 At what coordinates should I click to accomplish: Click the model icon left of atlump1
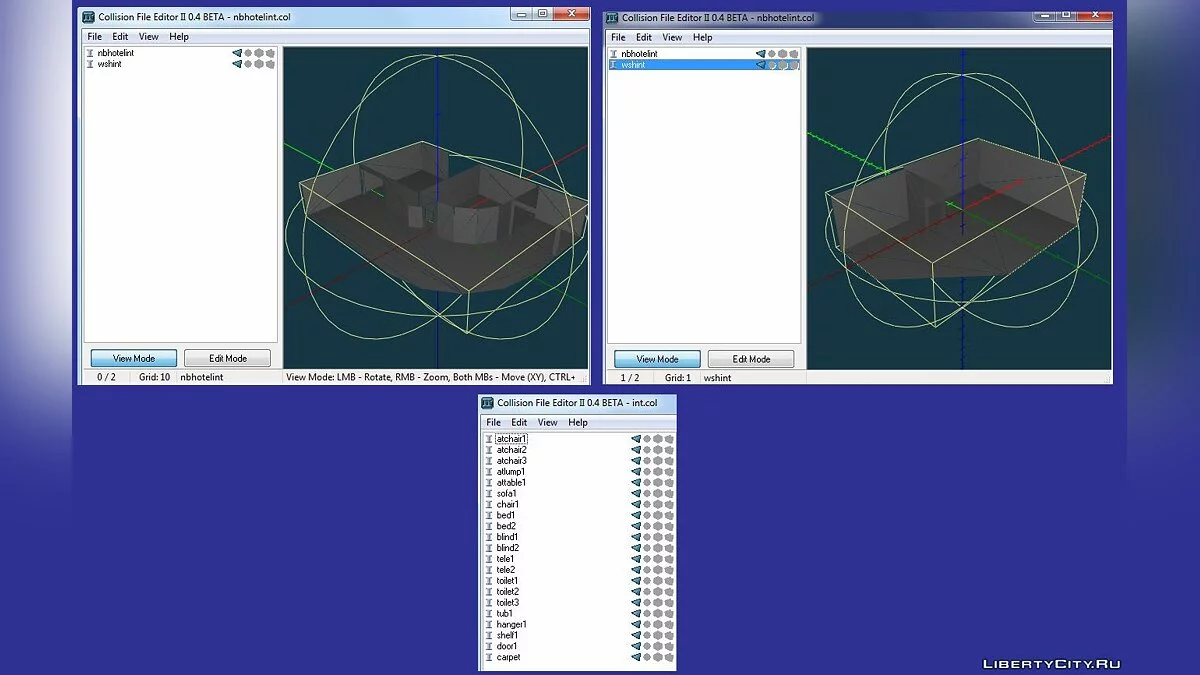[x=489, y=472]
